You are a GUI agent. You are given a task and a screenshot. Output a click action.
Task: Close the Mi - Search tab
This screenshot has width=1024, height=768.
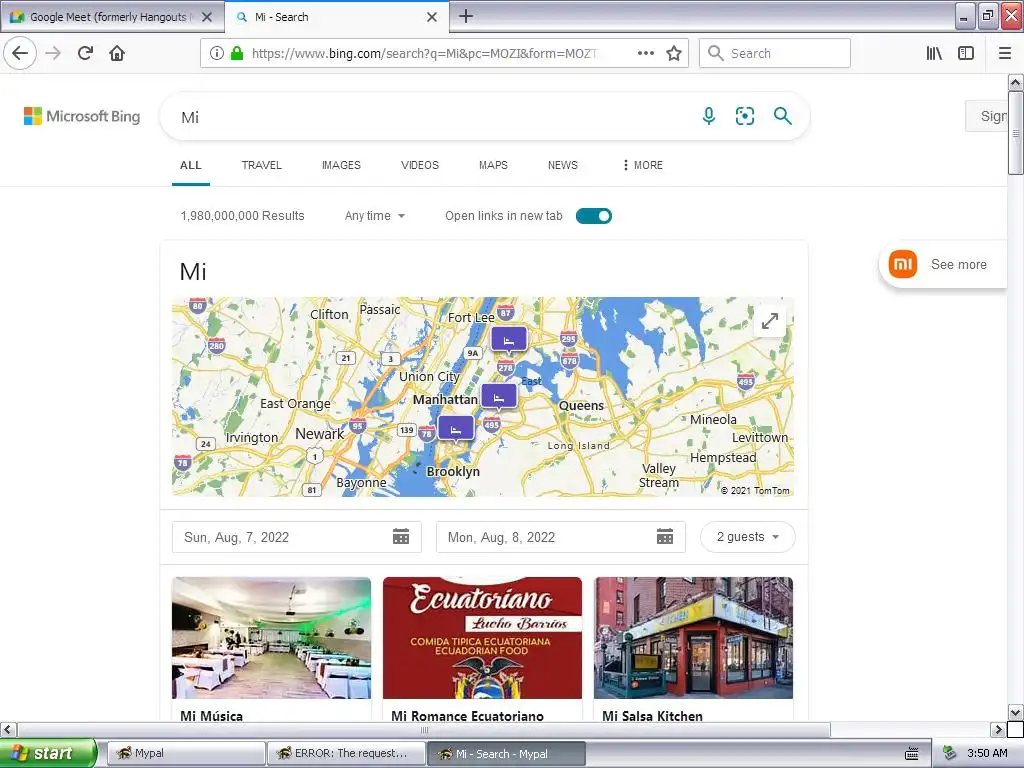(x=432, y=17)
